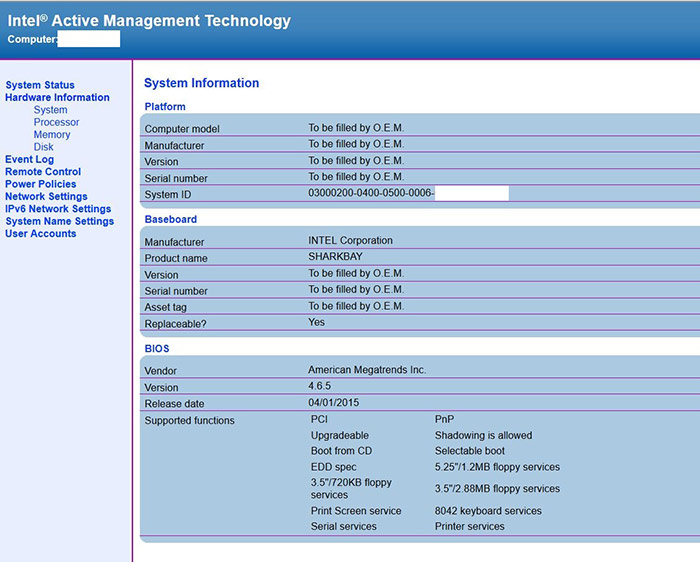700x562 pixels.
Task: Click the Baseboard section heading
Action: click(x=171, y=219)
